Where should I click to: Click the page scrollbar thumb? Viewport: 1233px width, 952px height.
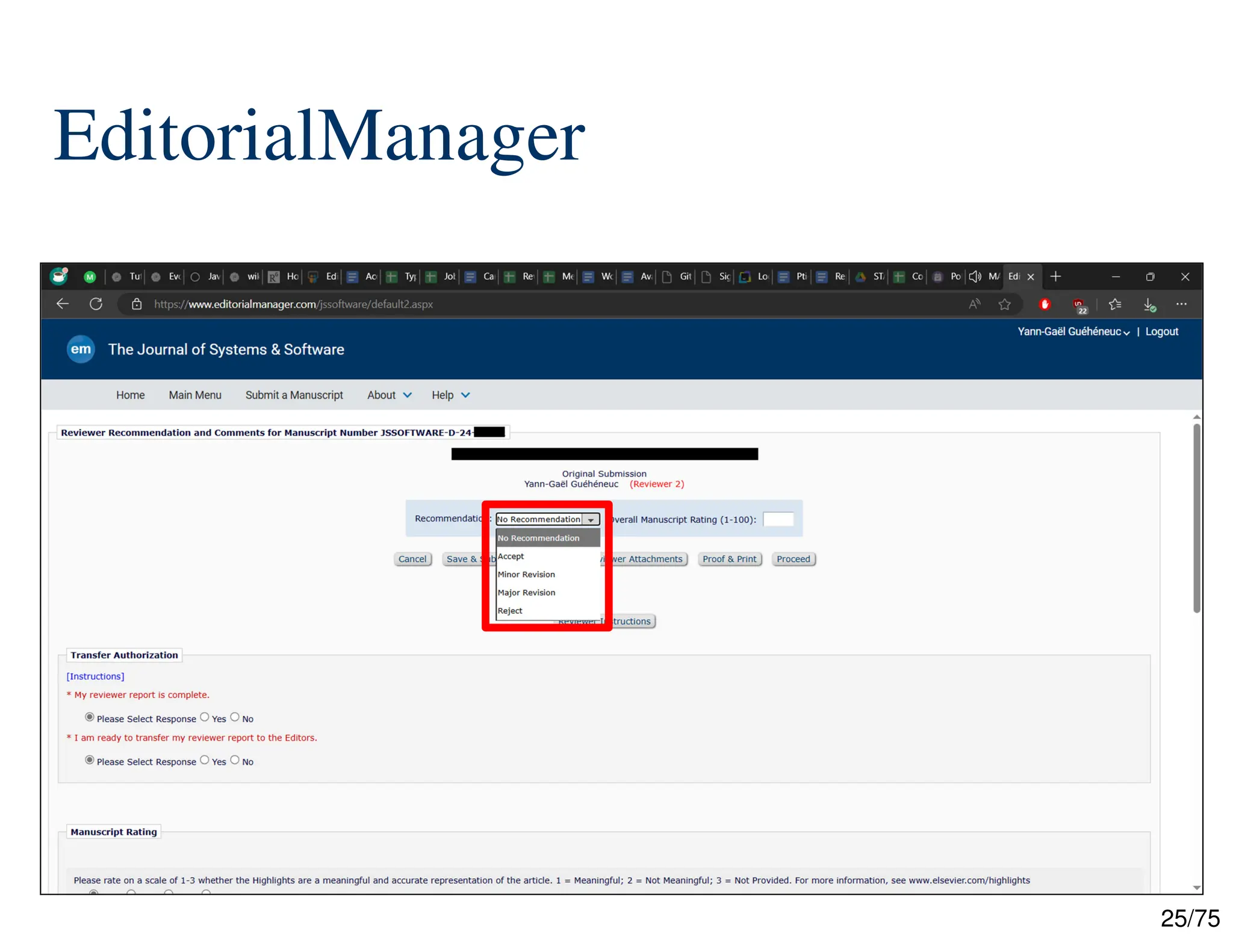coord(1196,518)
